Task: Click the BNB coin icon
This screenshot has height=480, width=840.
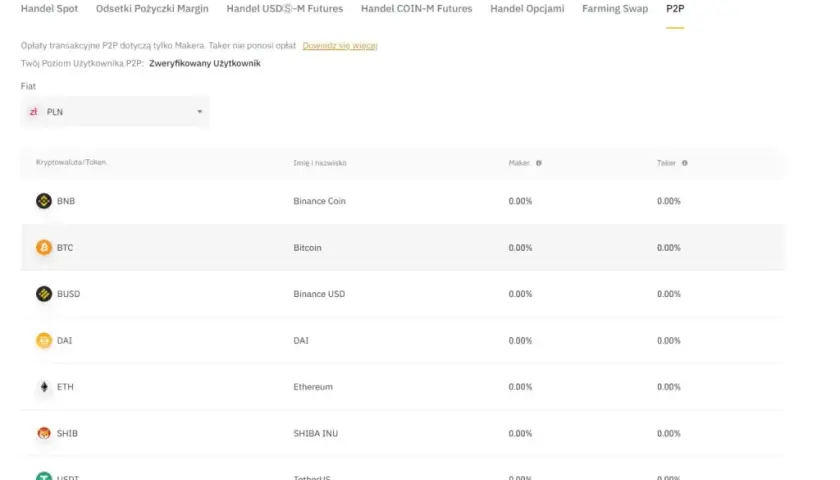Action: point(44,201)
